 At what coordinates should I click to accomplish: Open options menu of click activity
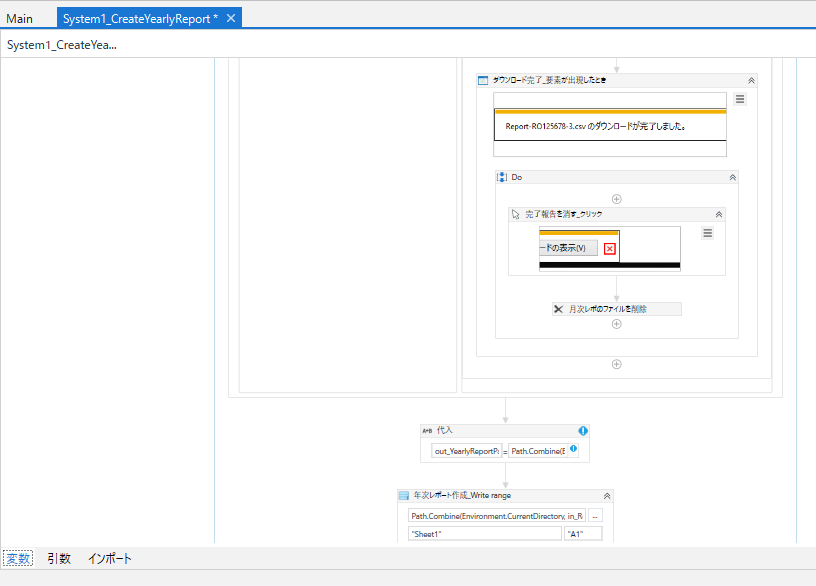707,233
